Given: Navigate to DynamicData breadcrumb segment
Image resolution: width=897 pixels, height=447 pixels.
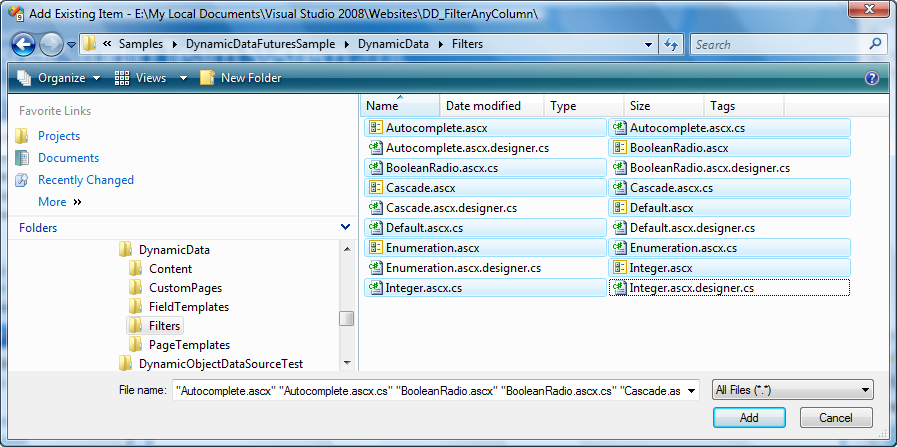Looking at the screenshot, I should [394, 44].
